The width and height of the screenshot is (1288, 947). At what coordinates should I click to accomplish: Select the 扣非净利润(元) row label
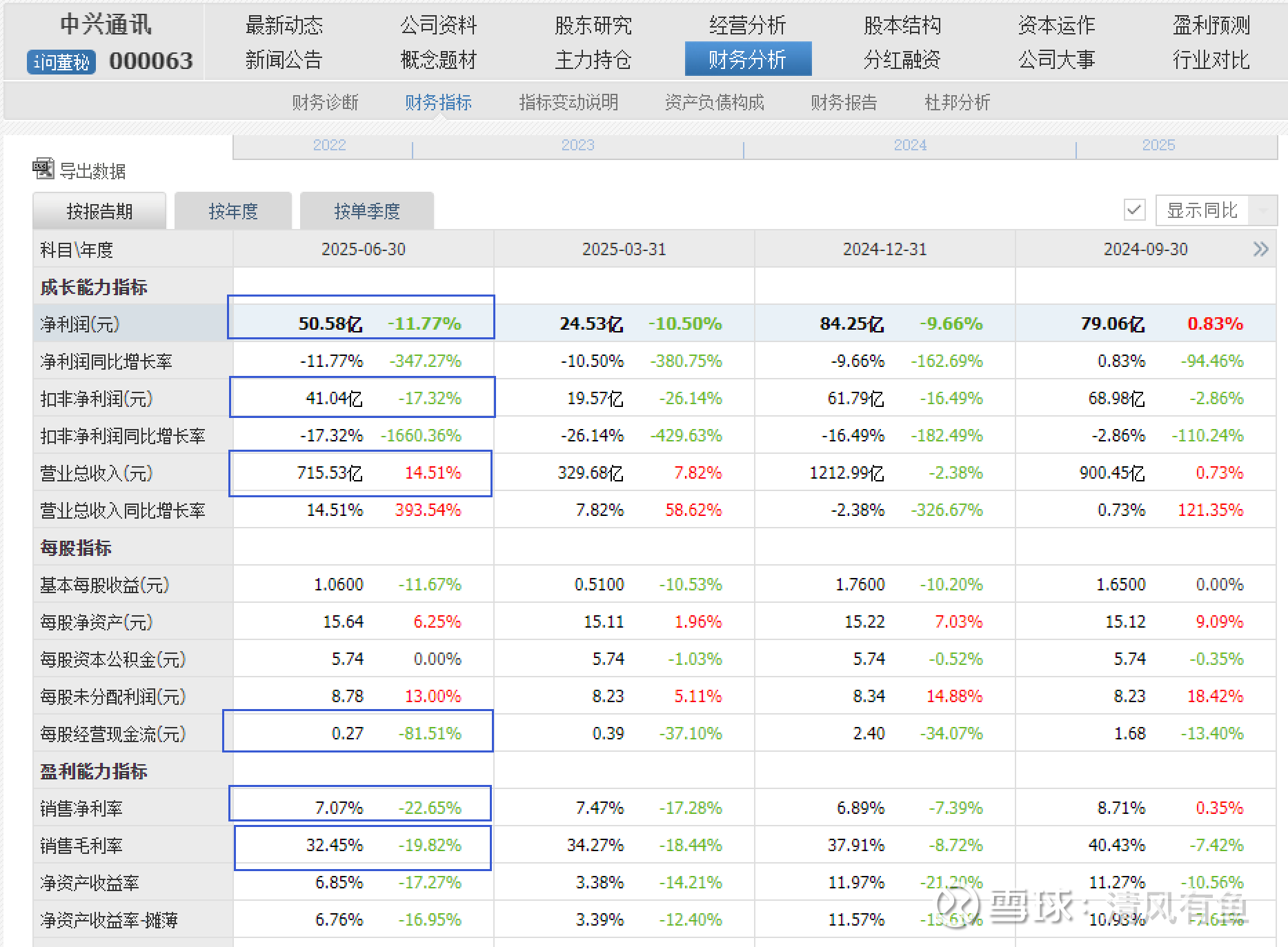click(97, 399)
